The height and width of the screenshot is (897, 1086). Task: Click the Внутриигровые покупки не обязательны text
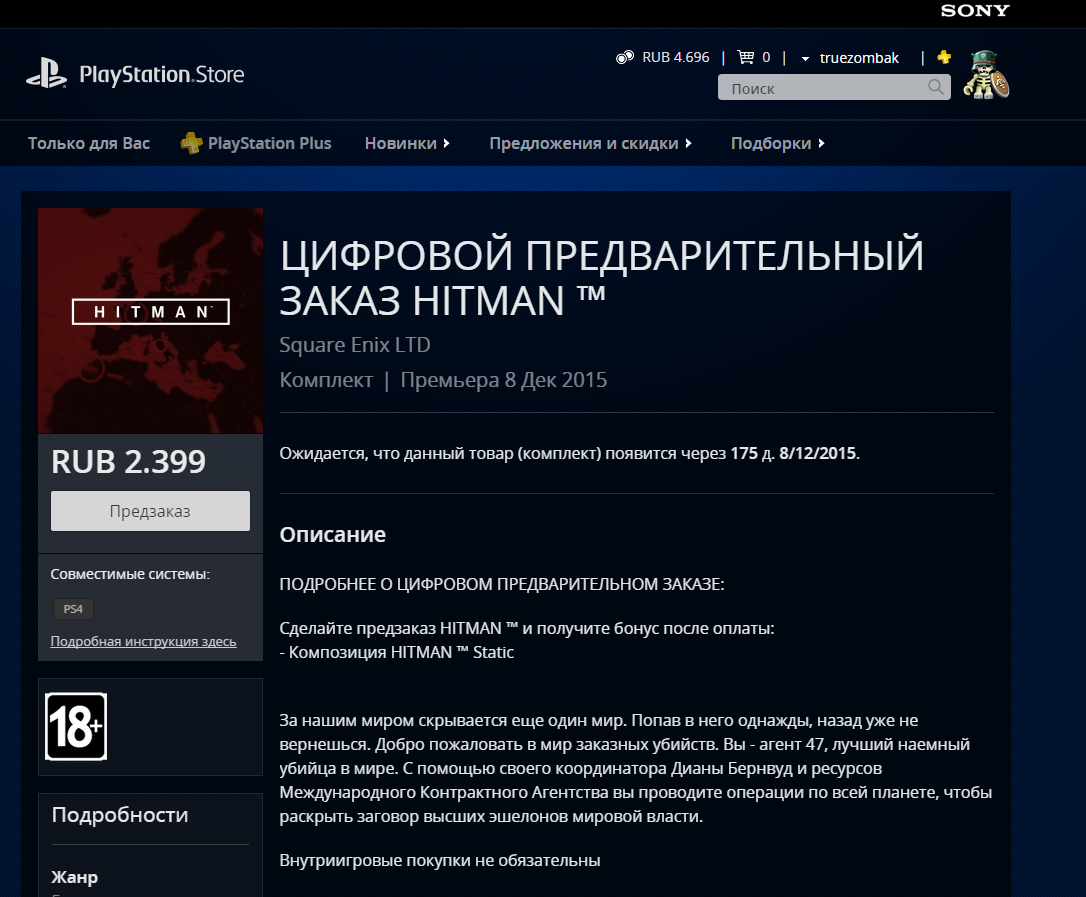(x=440, y=860)
